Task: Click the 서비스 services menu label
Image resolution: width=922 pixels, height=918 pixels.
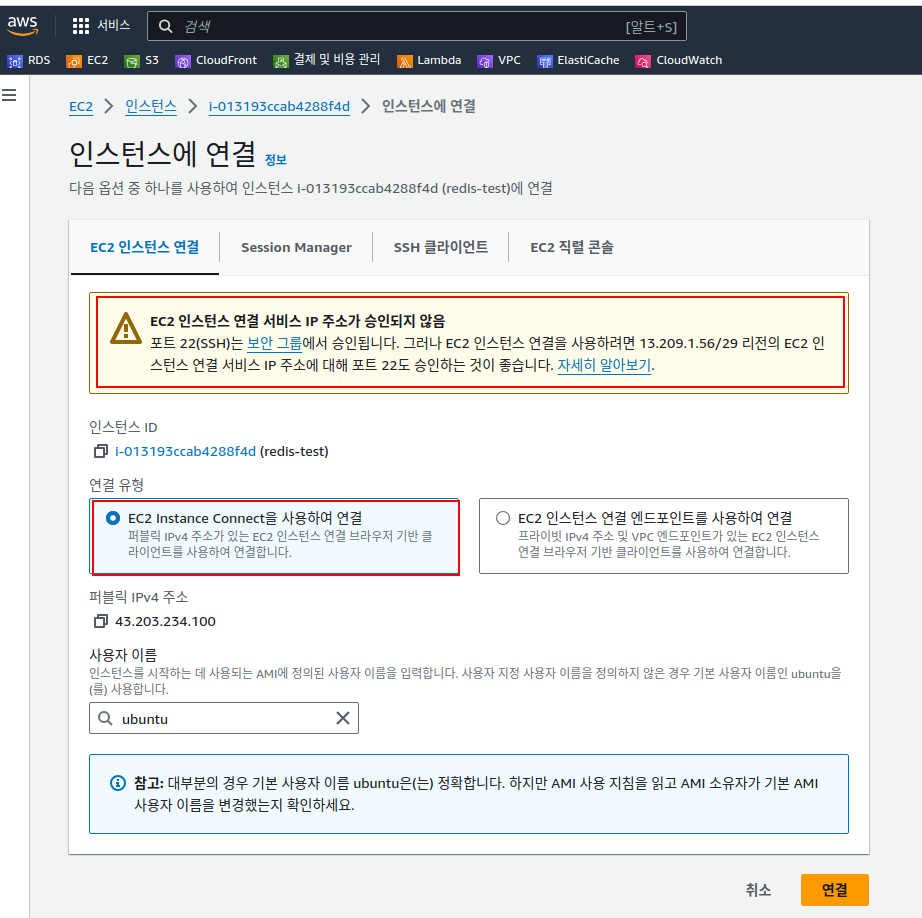Action: click(113, 25)
